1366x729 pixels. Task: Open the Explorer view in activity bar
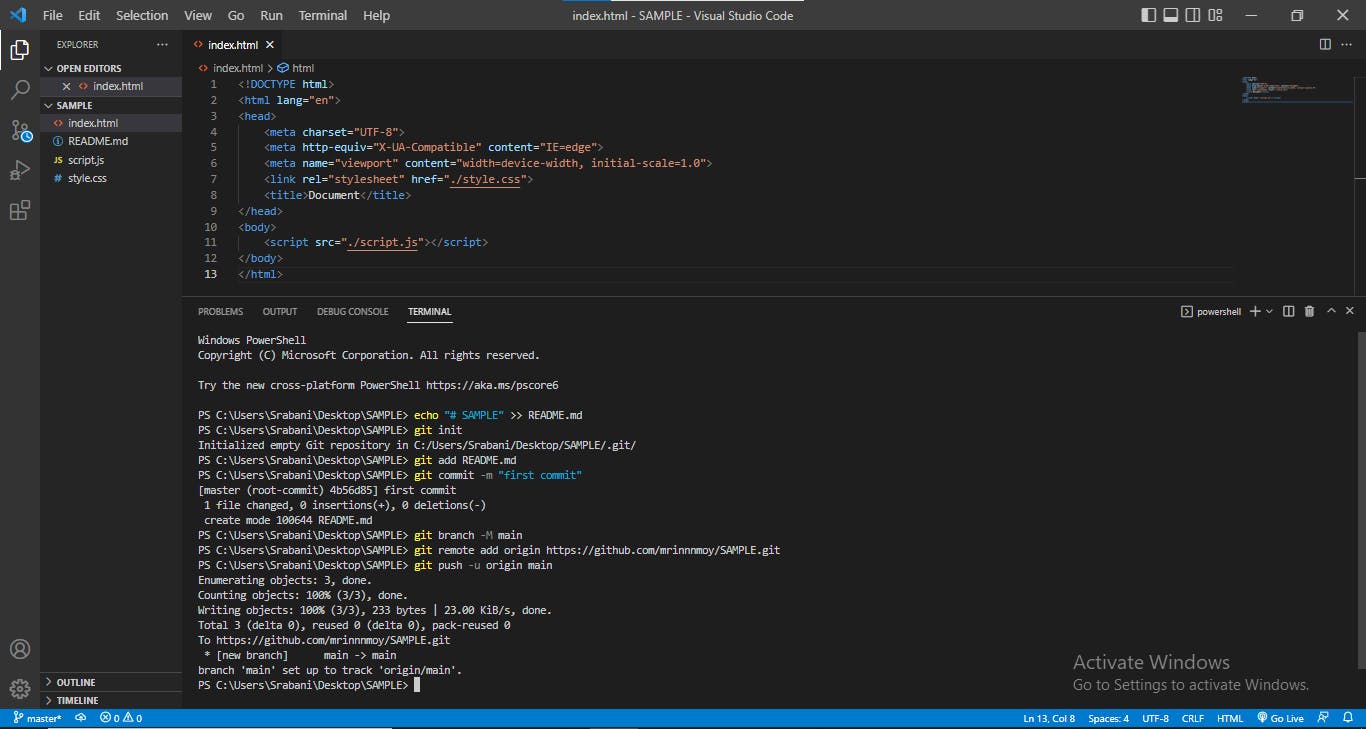19,49
